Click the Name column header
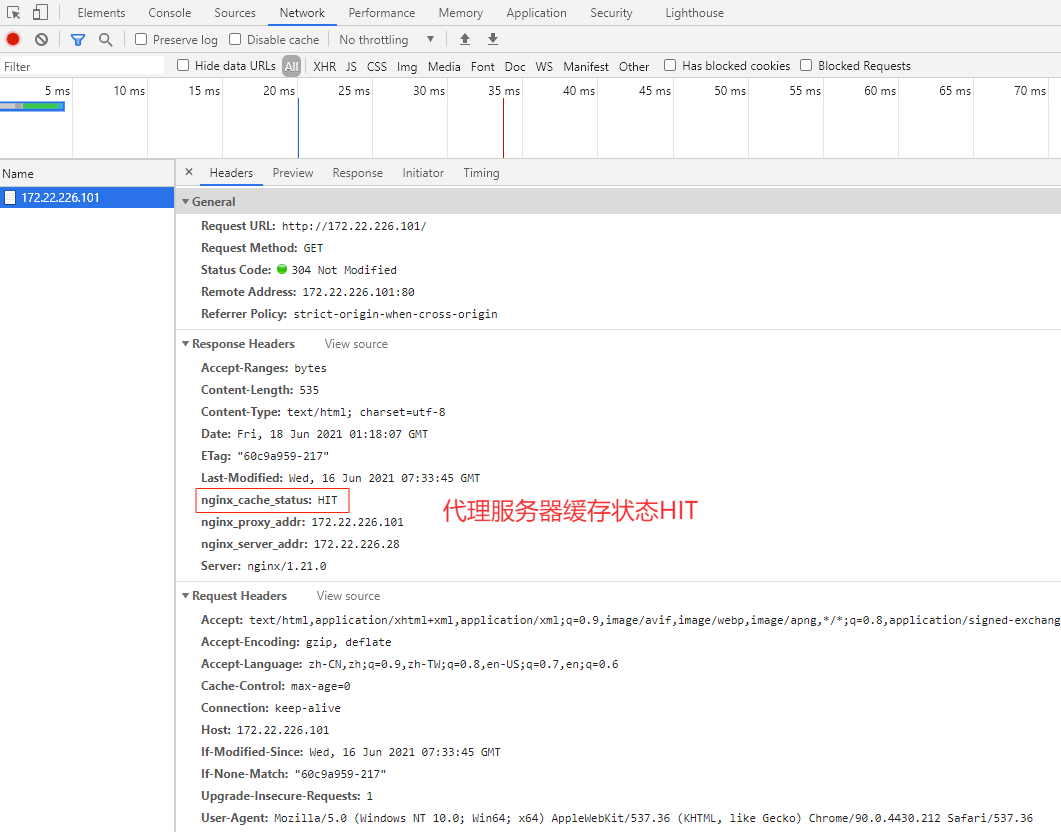The image size is (1061, 832). coord(87,174)
